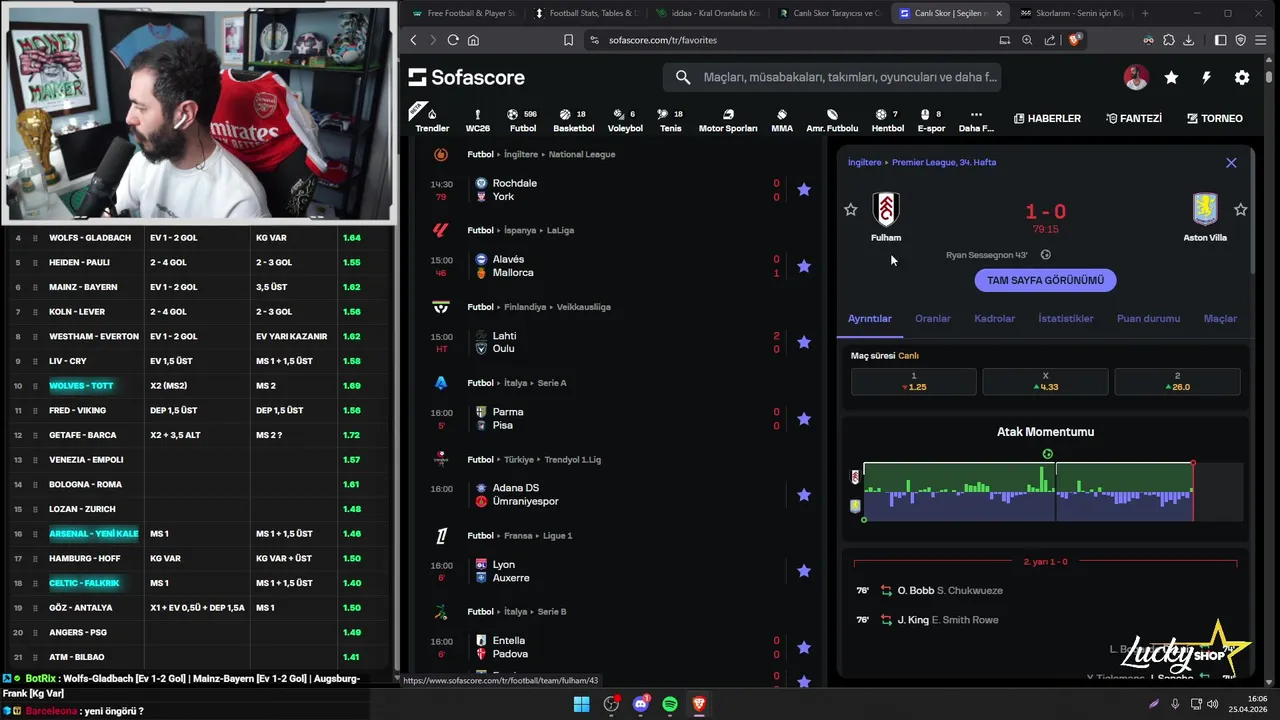
Task: Open Windows Start menu
Action: coord(581,704)
